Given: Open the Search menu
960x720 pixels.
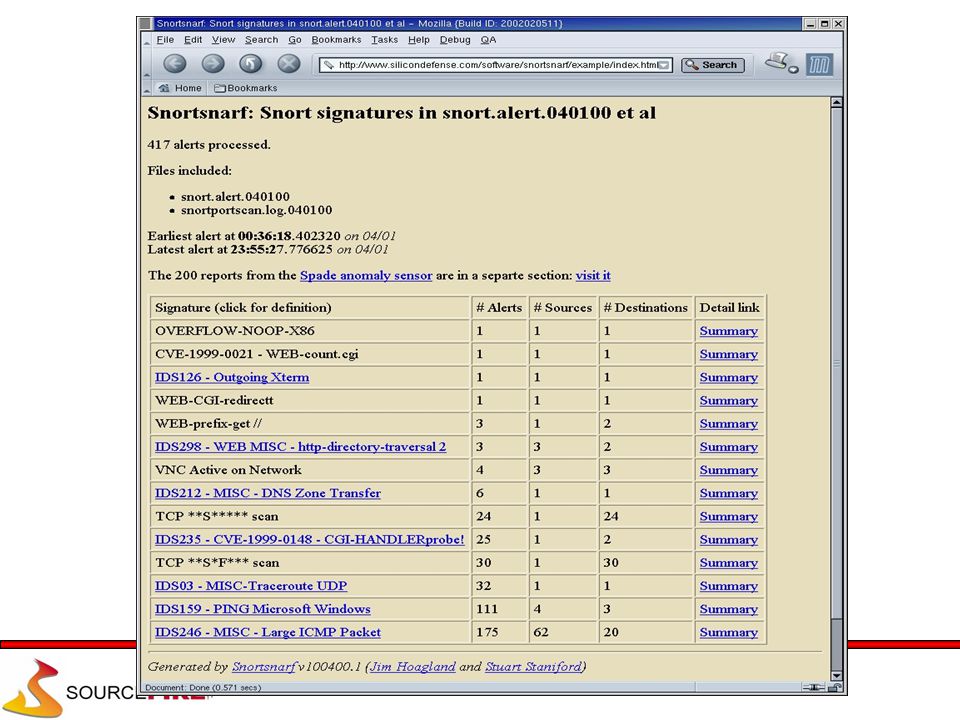Looking at the screenshot, I should (x=261, y=40).
